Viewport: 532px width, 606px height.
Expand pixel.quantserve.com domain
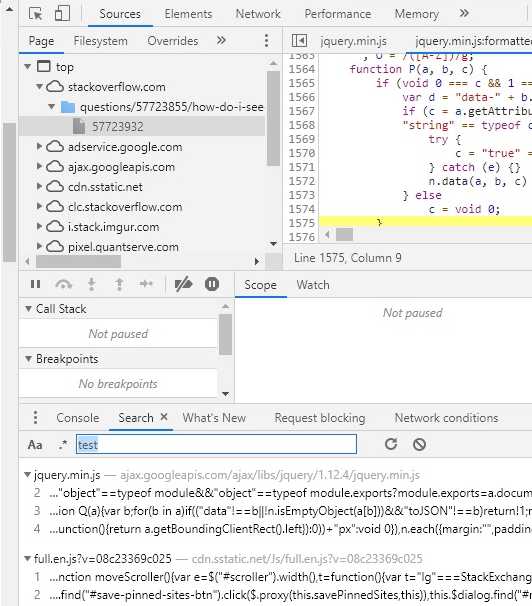39,246
